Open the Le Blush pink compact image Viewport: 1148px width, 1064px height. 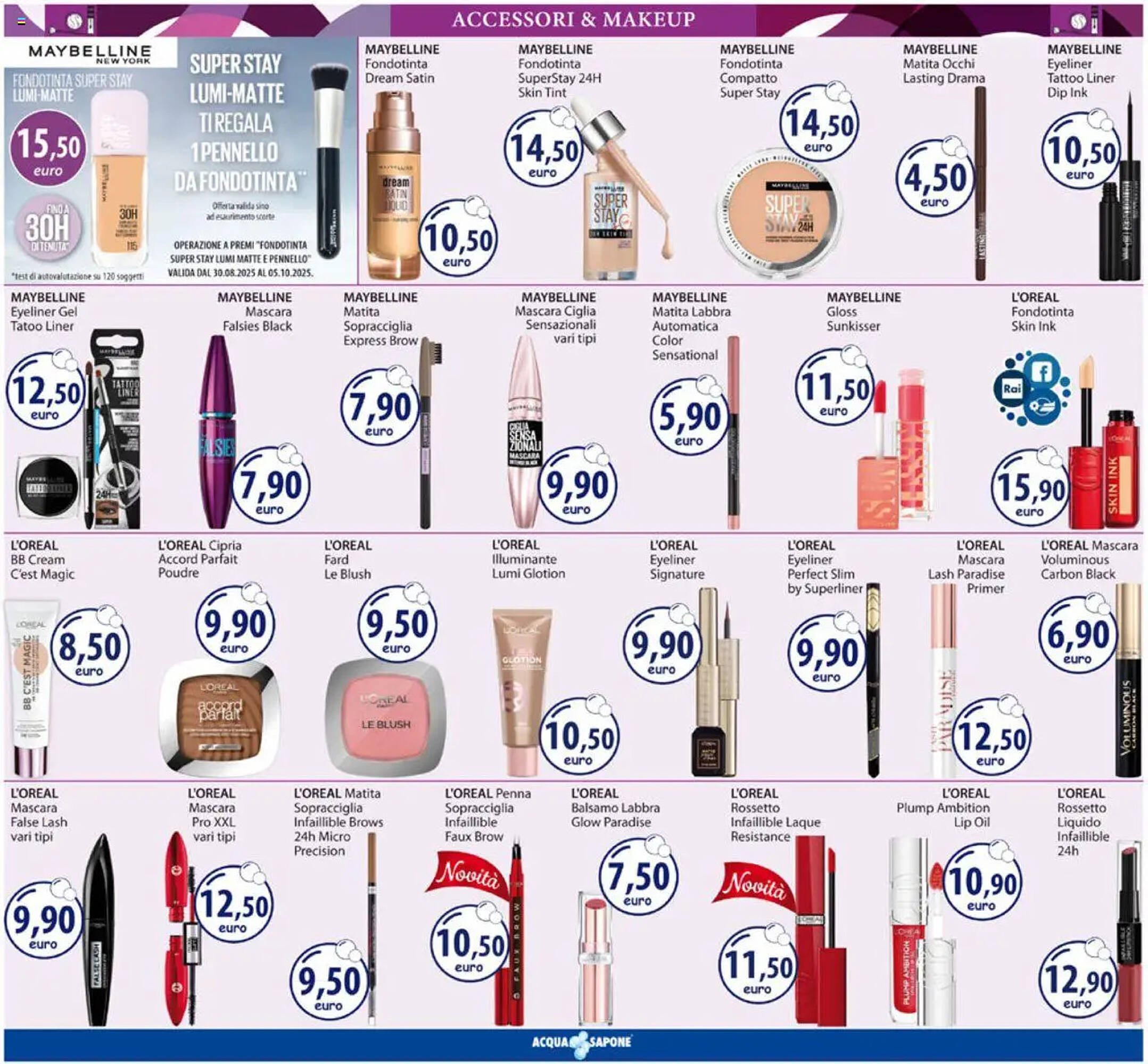(x=386, y=717)
